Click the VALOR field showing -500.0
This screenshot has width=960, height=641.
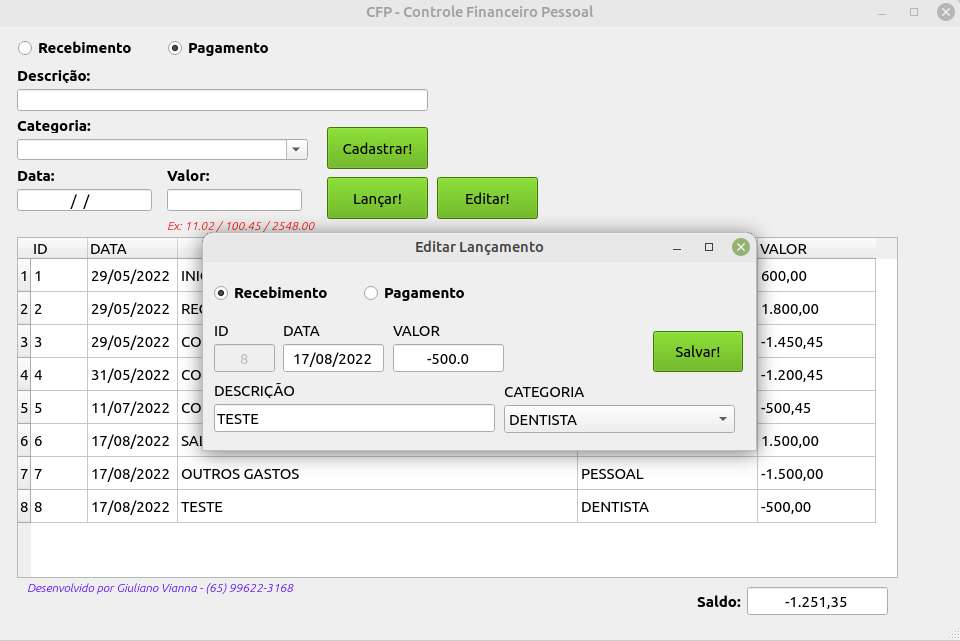pos(448,357)
